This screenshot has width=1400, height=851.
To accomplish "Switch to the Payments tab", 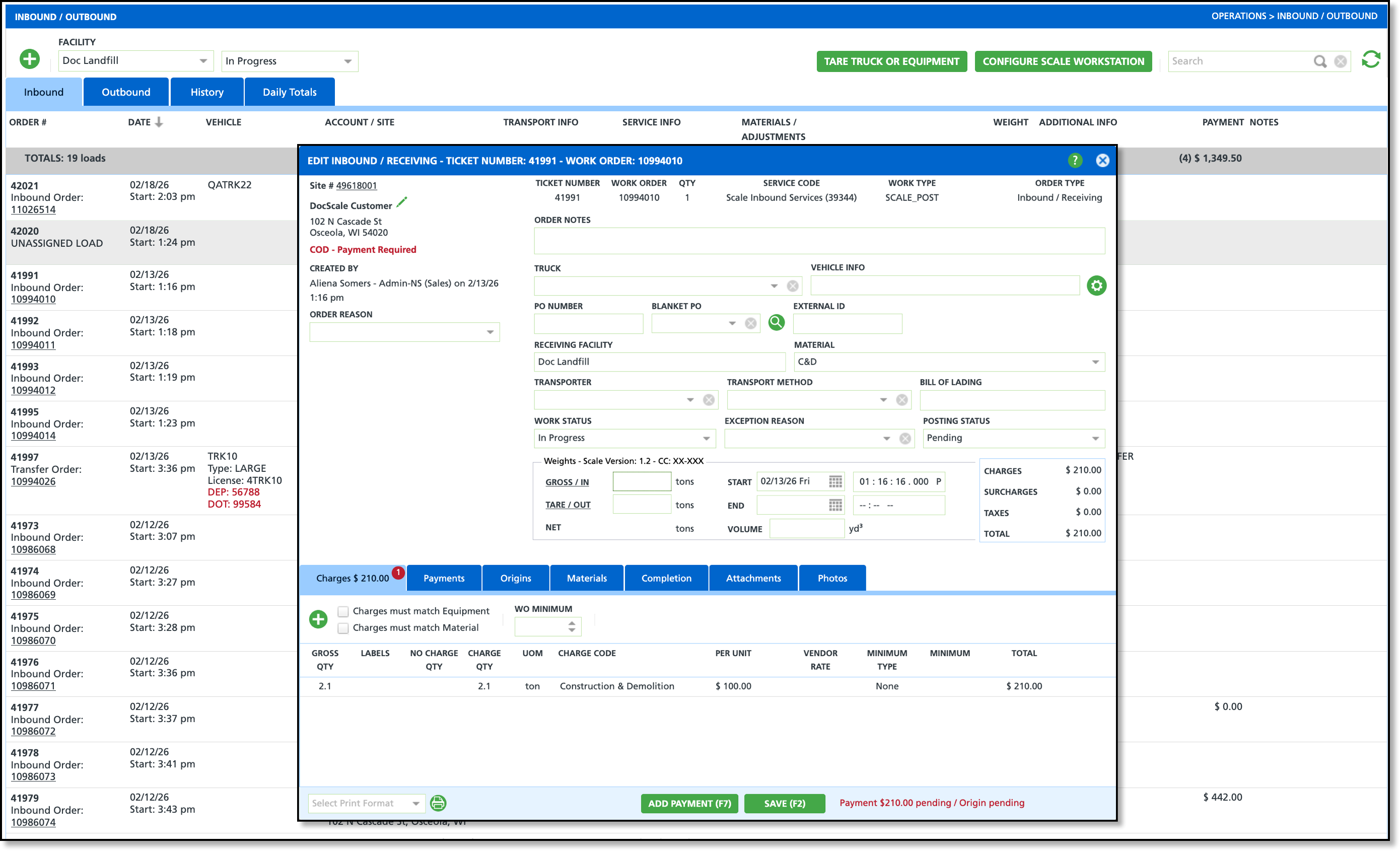I will pos(444,578).
